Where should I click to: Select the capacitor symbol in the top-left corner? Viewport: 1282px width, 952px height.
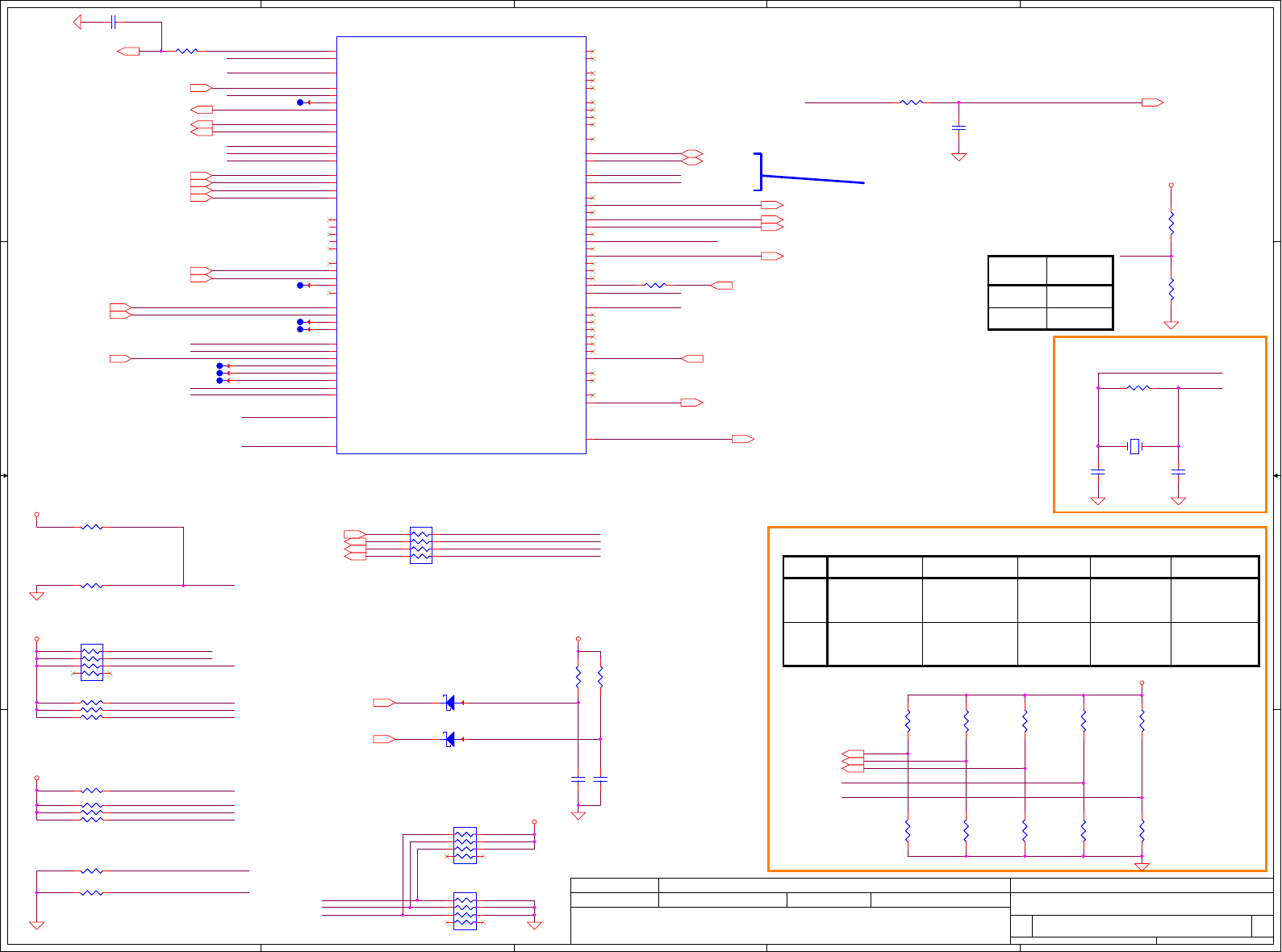coord(114,23)
